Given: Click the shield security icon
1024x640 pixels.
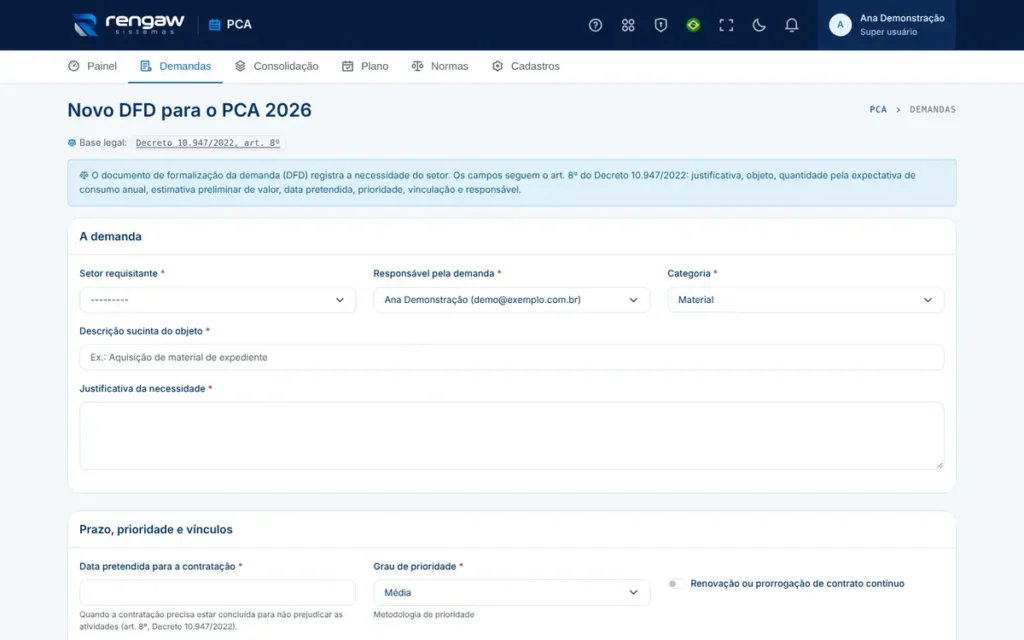Looking at the screenshot, I should point(660,25).
